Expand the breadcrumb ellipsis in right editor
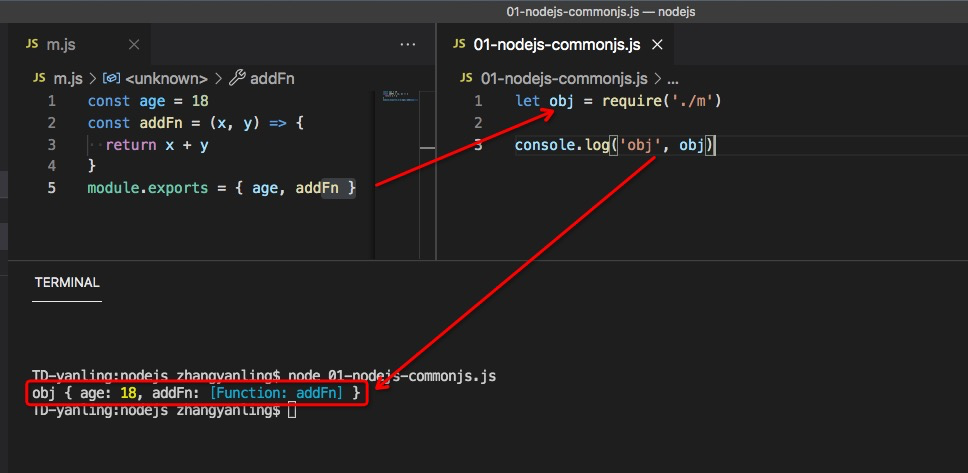 click(673, 79)
